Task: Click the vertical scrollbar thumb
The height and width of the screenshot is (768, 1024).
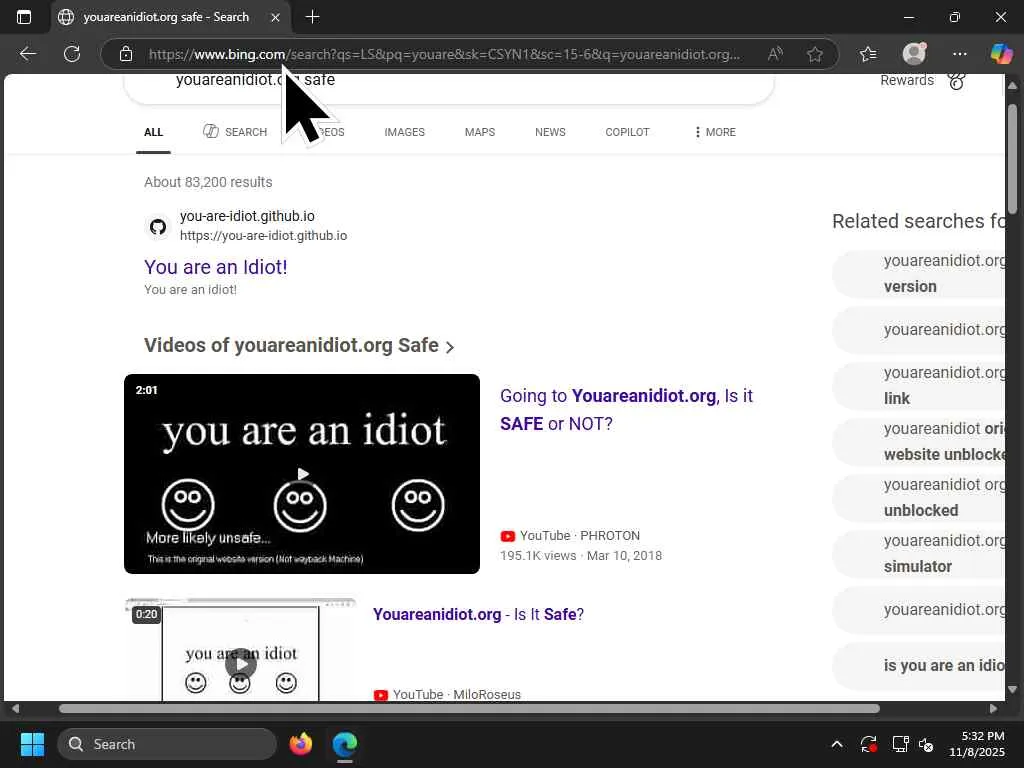Action: pos(1012,159)
